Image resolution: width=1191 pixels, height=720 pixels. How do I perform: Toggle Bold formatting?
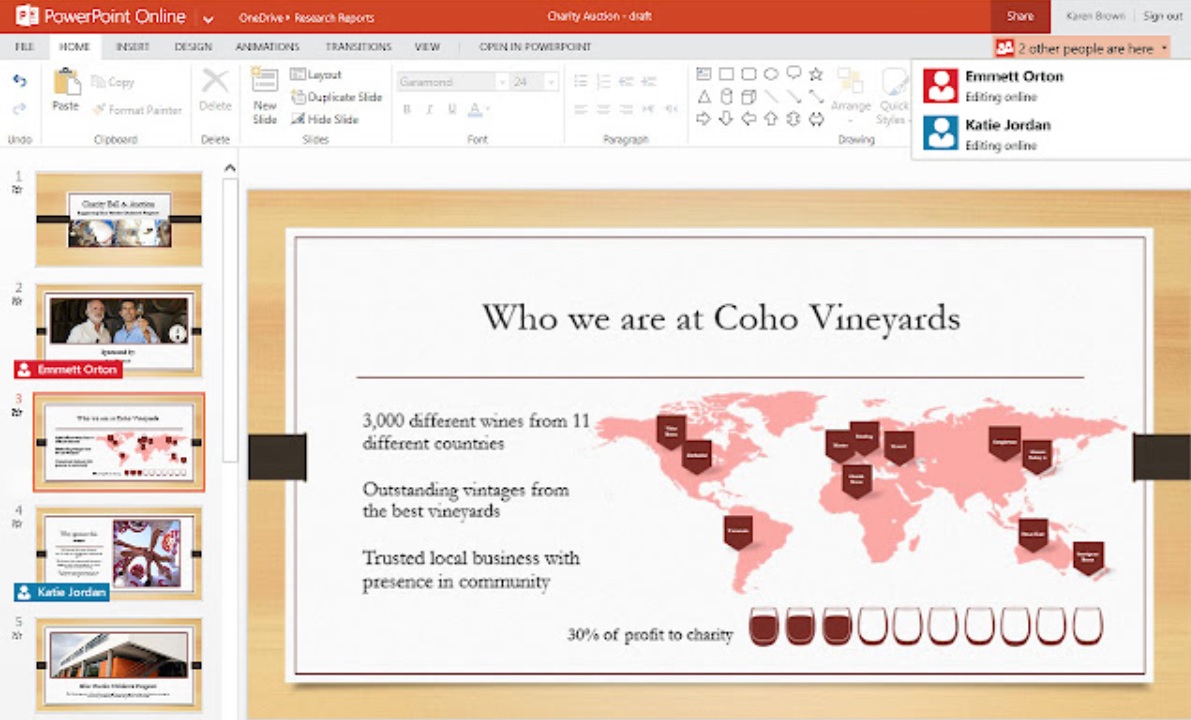pos(407,109)
